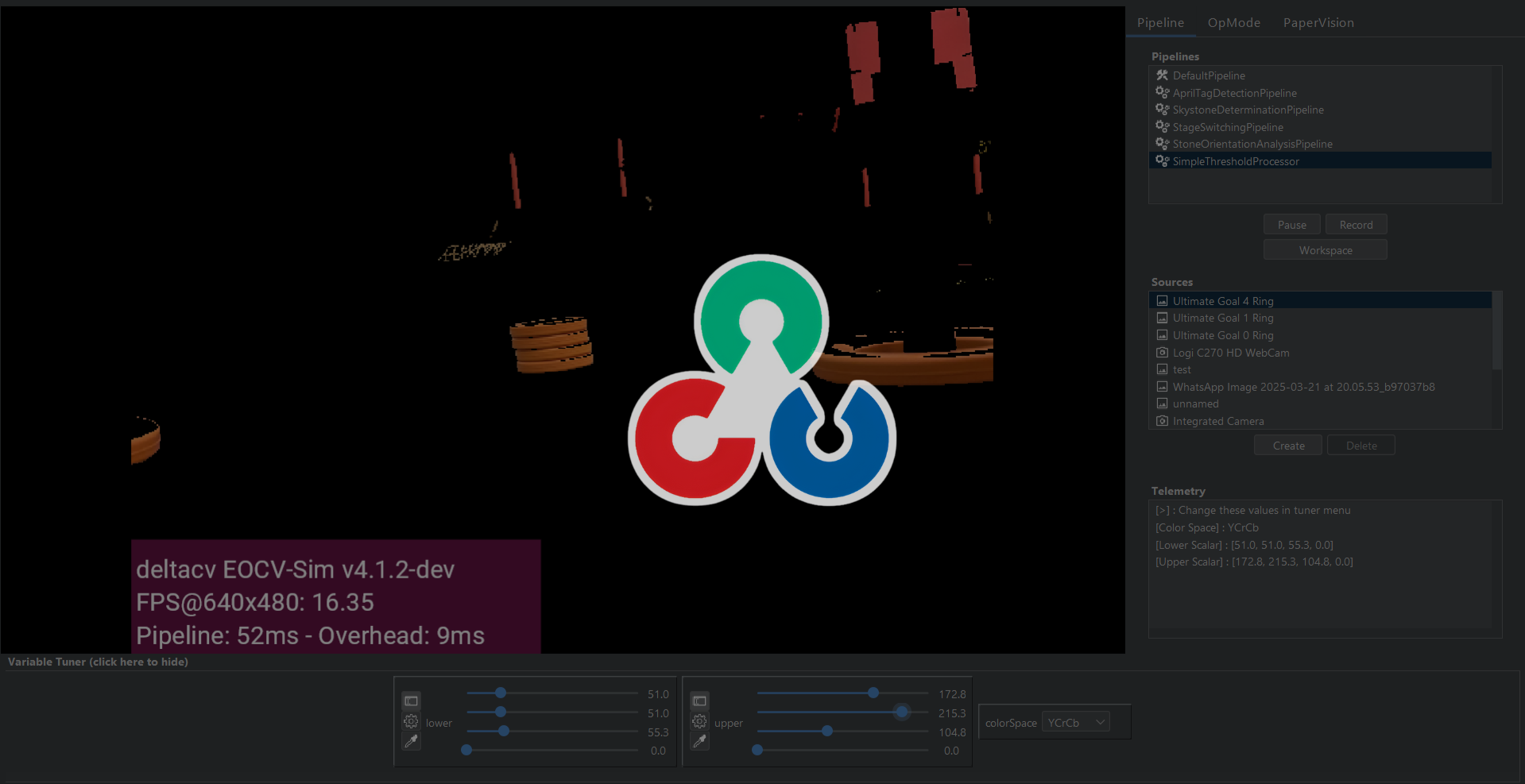Click the image icon beside Ultimate Goal 0 Ring
The width and height of the screenshot is (1525, 784).
pos(1162,335)
